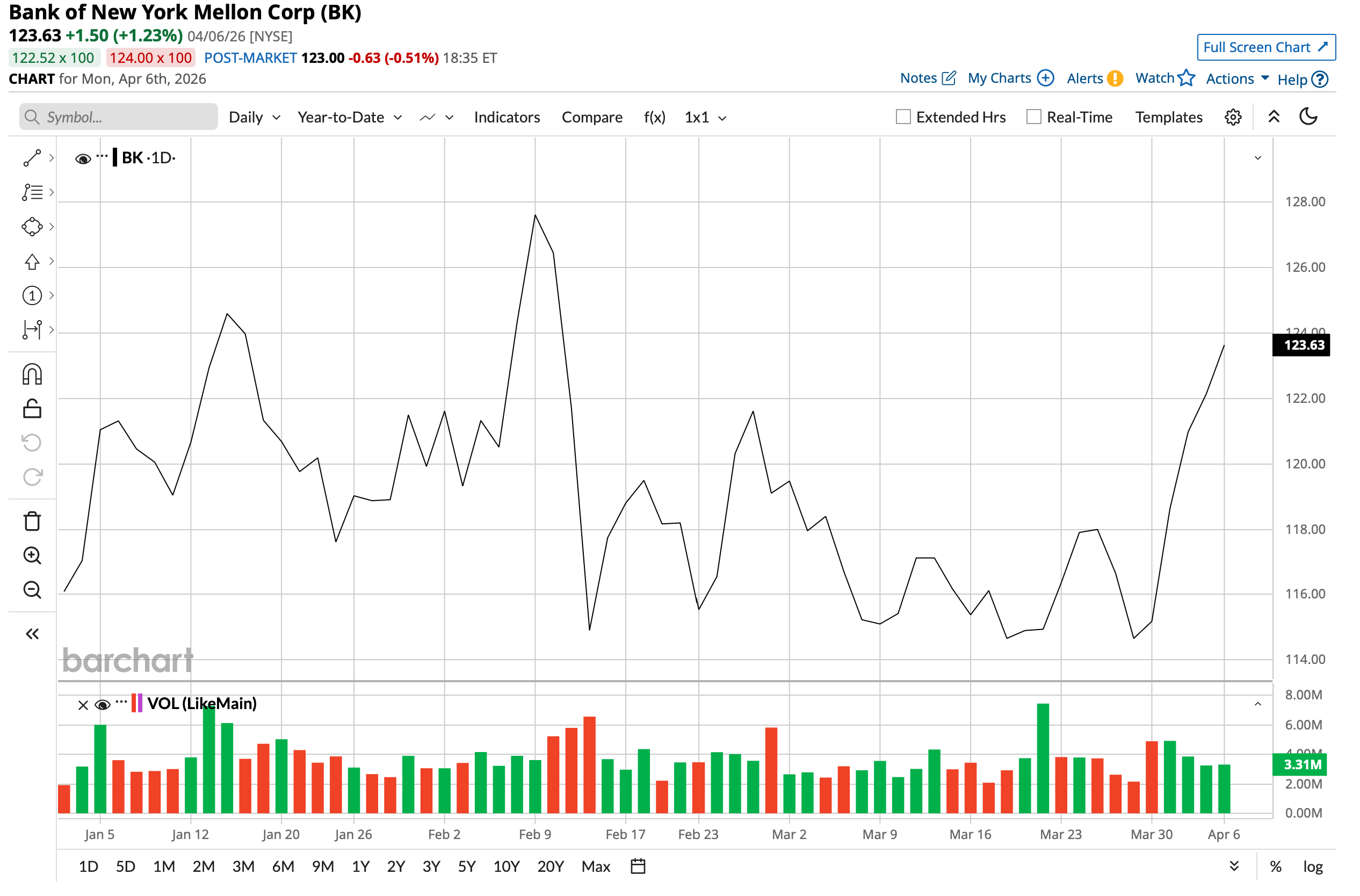The height and width of the screenshot is (896, 1360).
Task: Click the zoom out magnifier icon
Action: pos(32,590)
